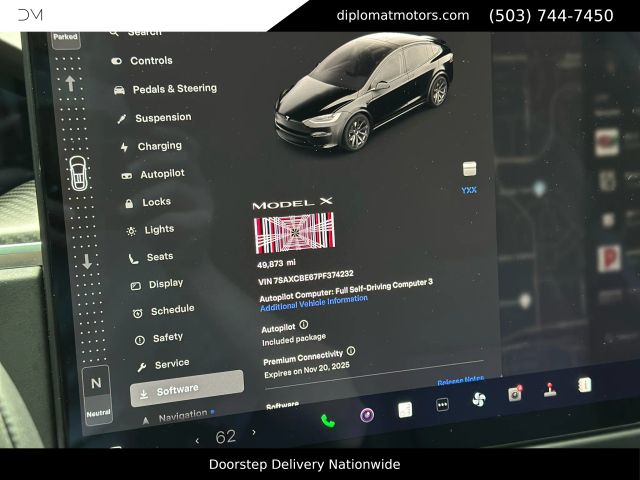This screenshot has height=480, width=640.
Task: Click the blue YXX vehicle name
Action: (469, 190)
